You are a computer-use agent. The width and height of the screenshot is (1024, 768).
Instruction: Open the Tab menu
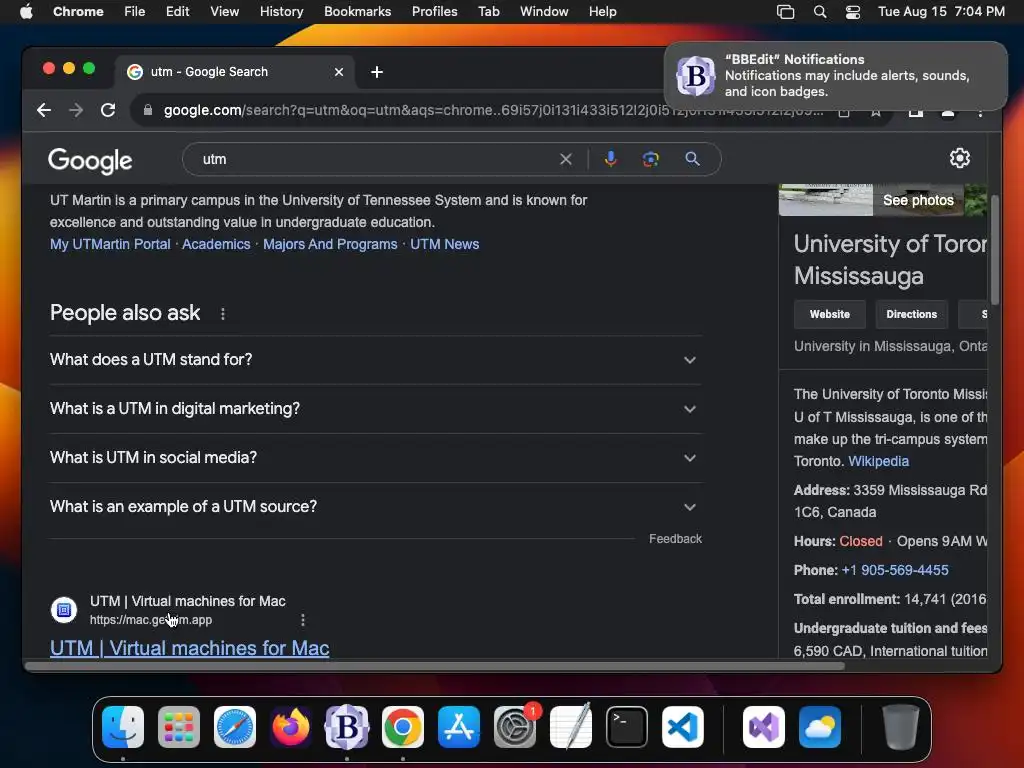tap(488, 12)
